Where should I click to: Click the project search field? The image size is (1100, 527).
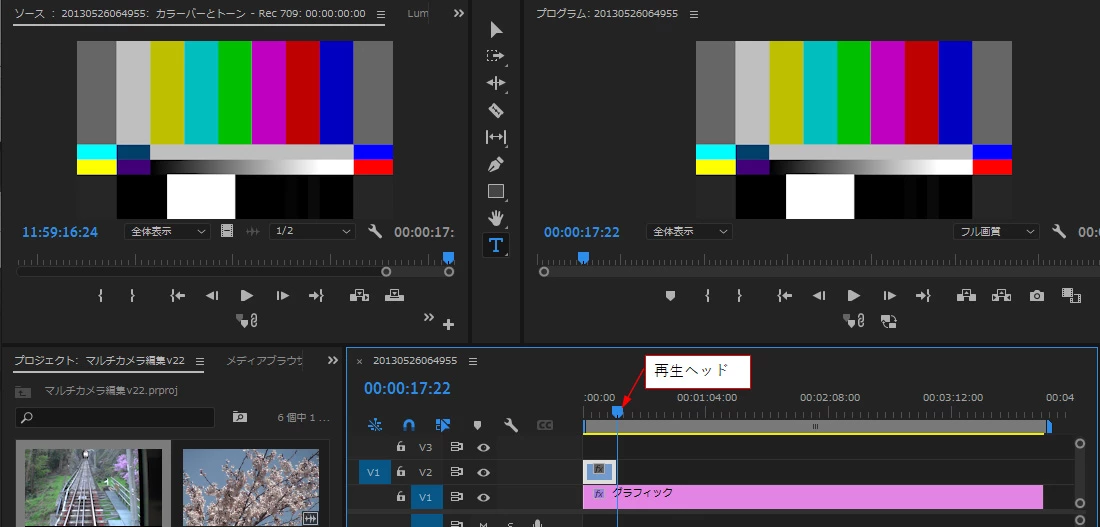click(x=115, y=417)
